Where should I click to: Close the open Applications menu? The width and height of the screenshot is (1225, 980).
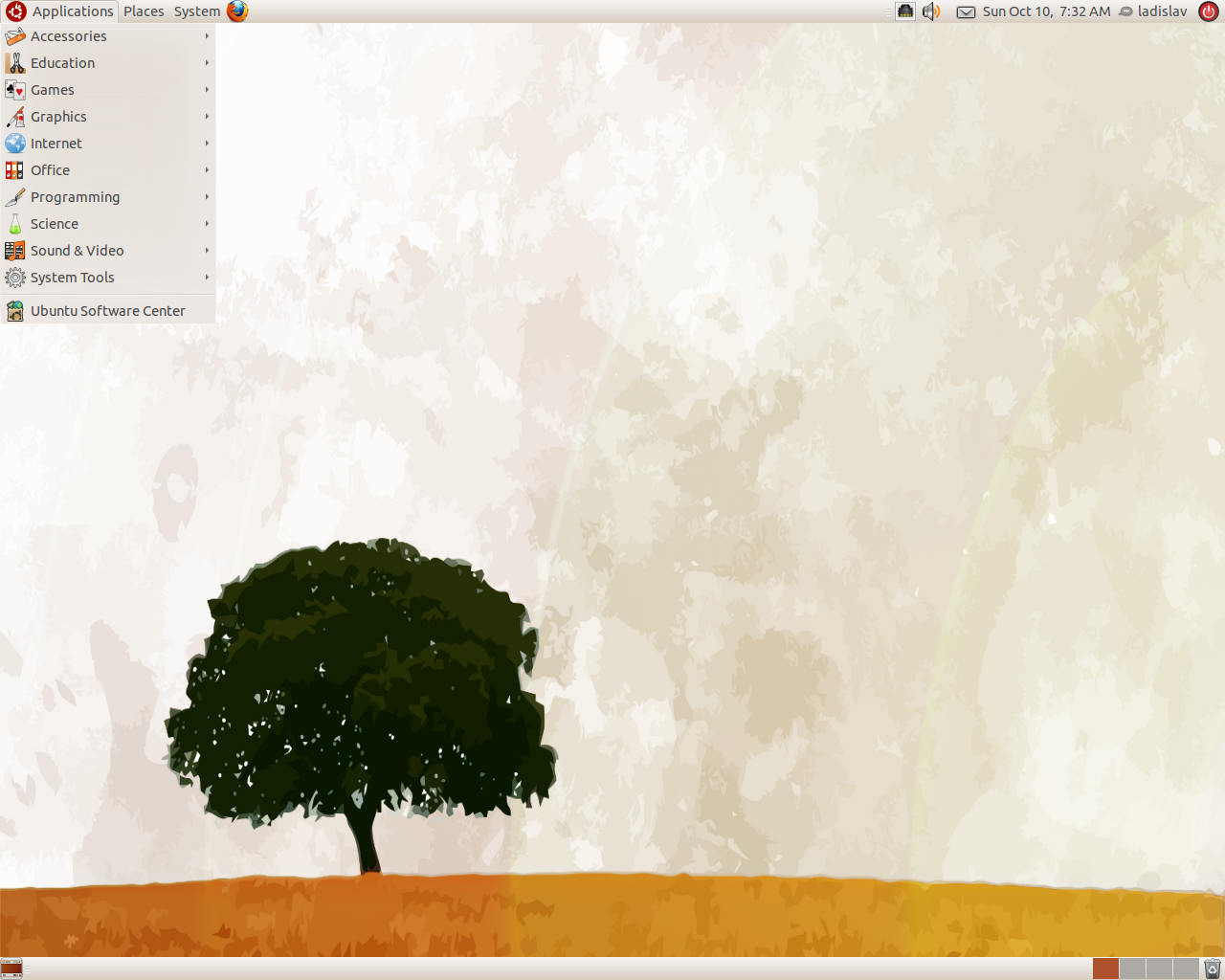(59, 11)
